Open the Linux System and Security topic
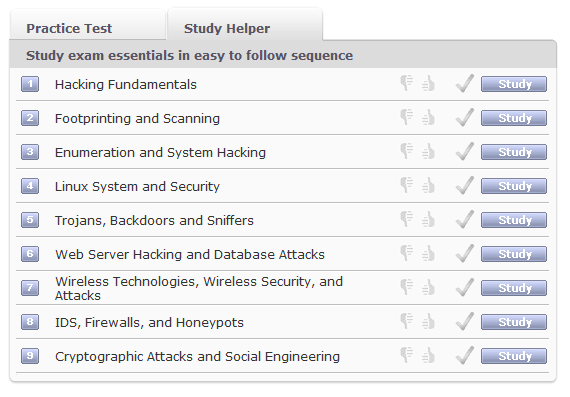Viewport: 570px width, 397px height. [137, 187]
